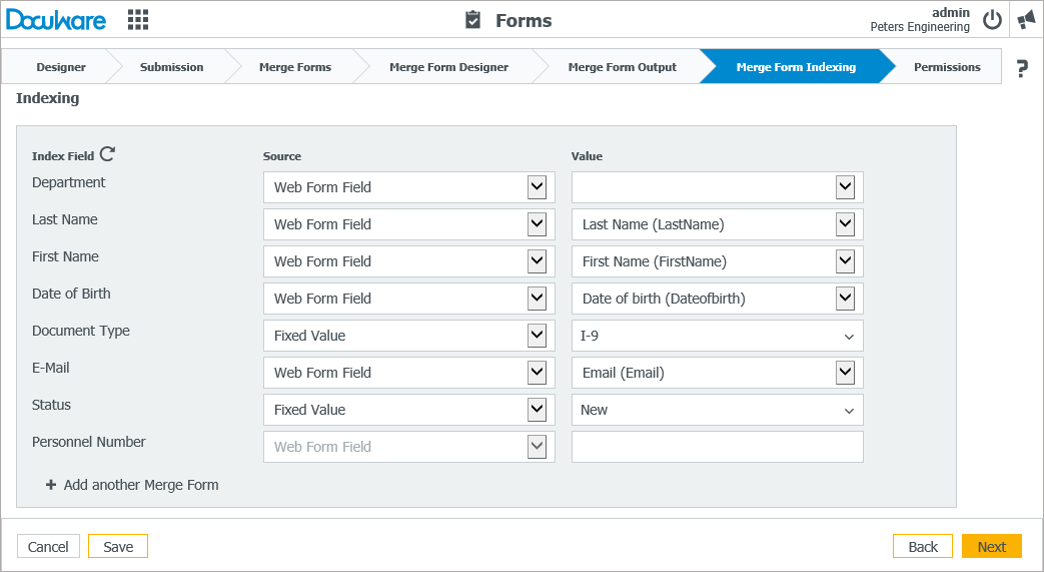
Task: Click the help question mark icon
Action: [x=1021, y=68]
